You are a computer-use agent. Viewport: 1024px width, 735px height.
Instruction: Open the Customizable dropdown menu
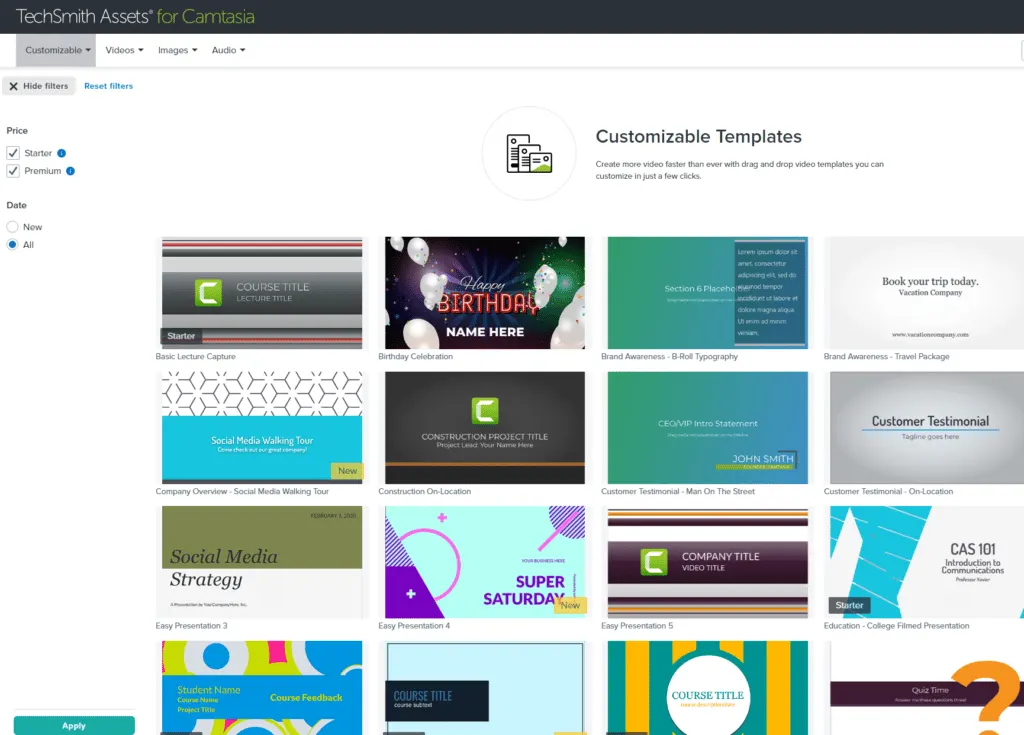(56, 50)
